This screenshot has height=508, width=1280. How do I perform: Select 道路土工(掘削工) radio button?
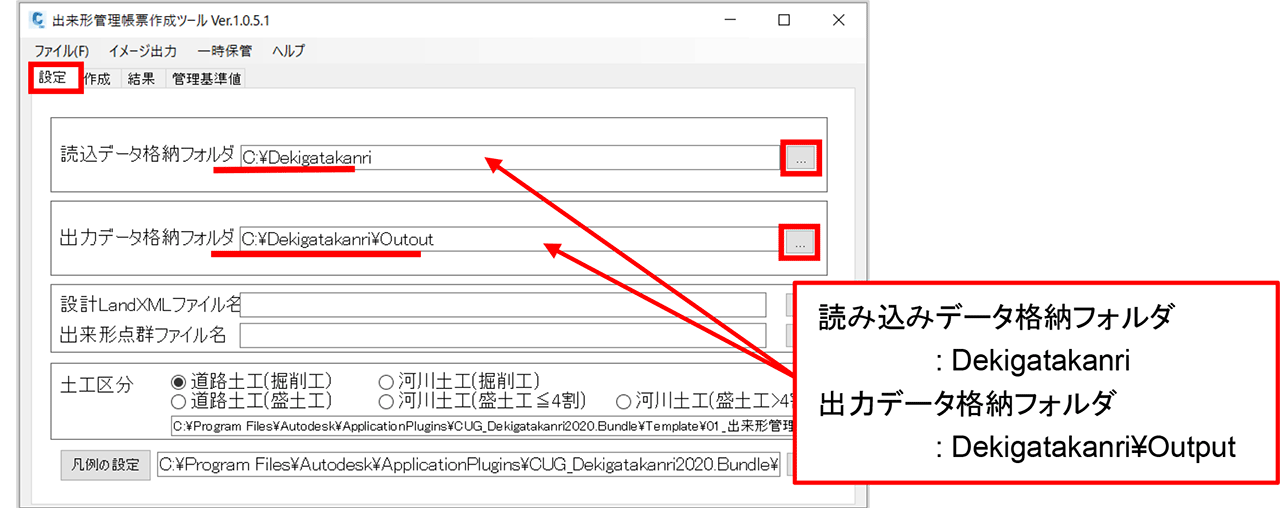[x=179, y=382]
